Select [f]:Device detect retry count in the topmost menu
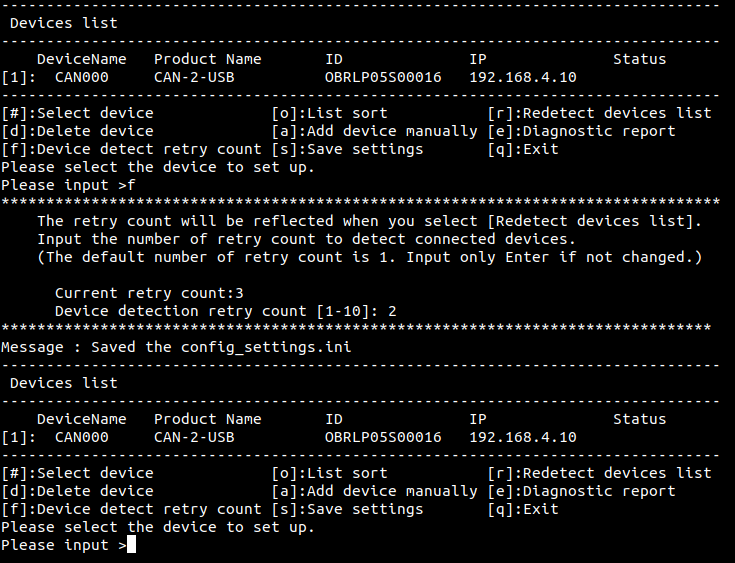 [131, 149]
